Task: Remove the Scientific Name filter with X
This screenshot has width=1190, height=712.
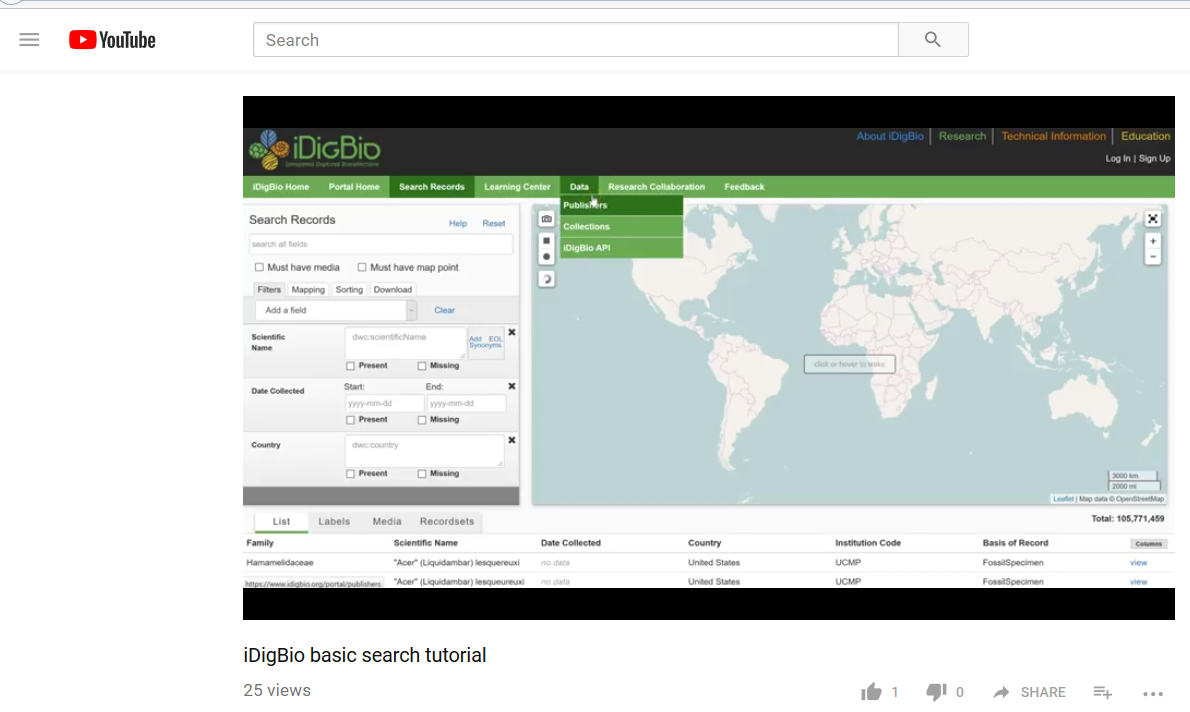Action: 512,332
